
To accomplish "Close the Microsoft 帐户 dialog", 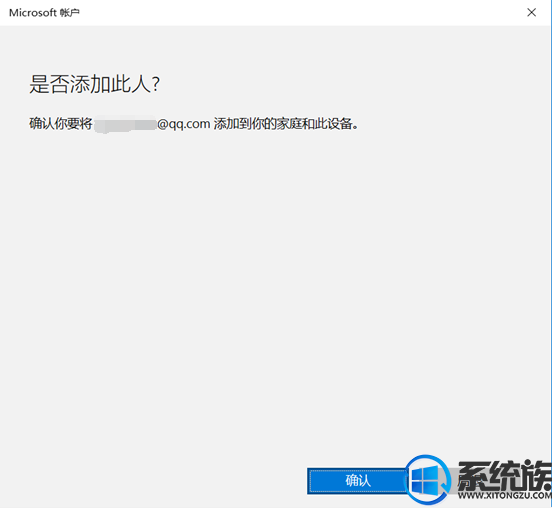I will tap(531, 13).
